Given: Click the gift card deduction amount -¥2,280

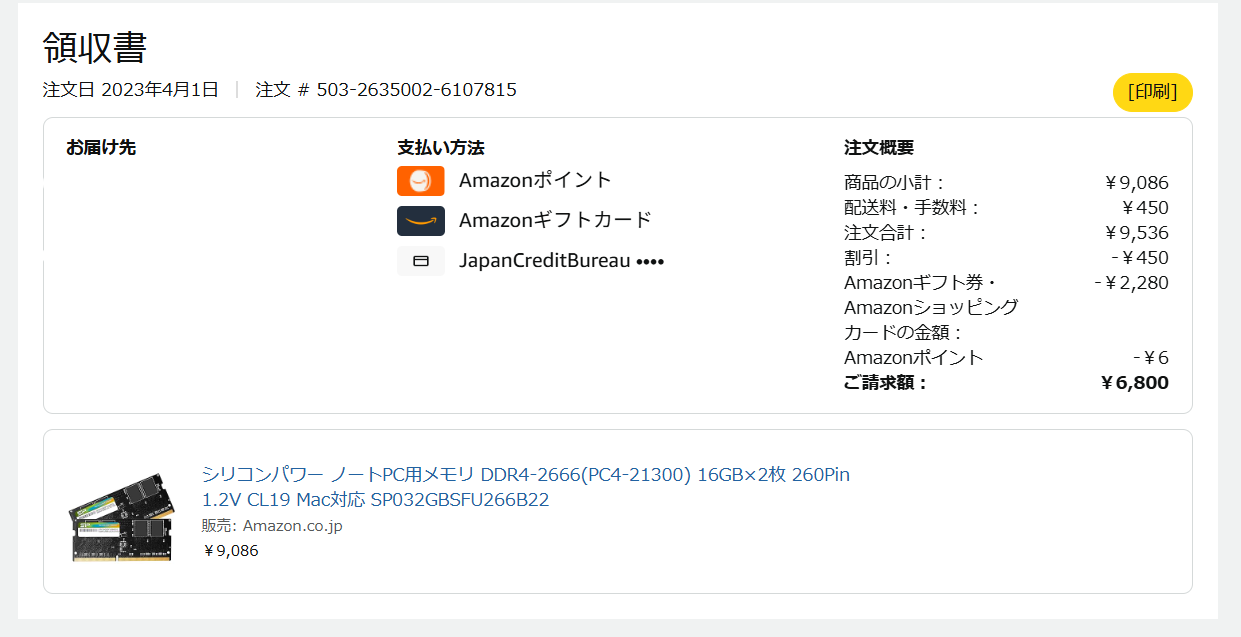Looking at the screenshot, I should [x=1132, y=283].
